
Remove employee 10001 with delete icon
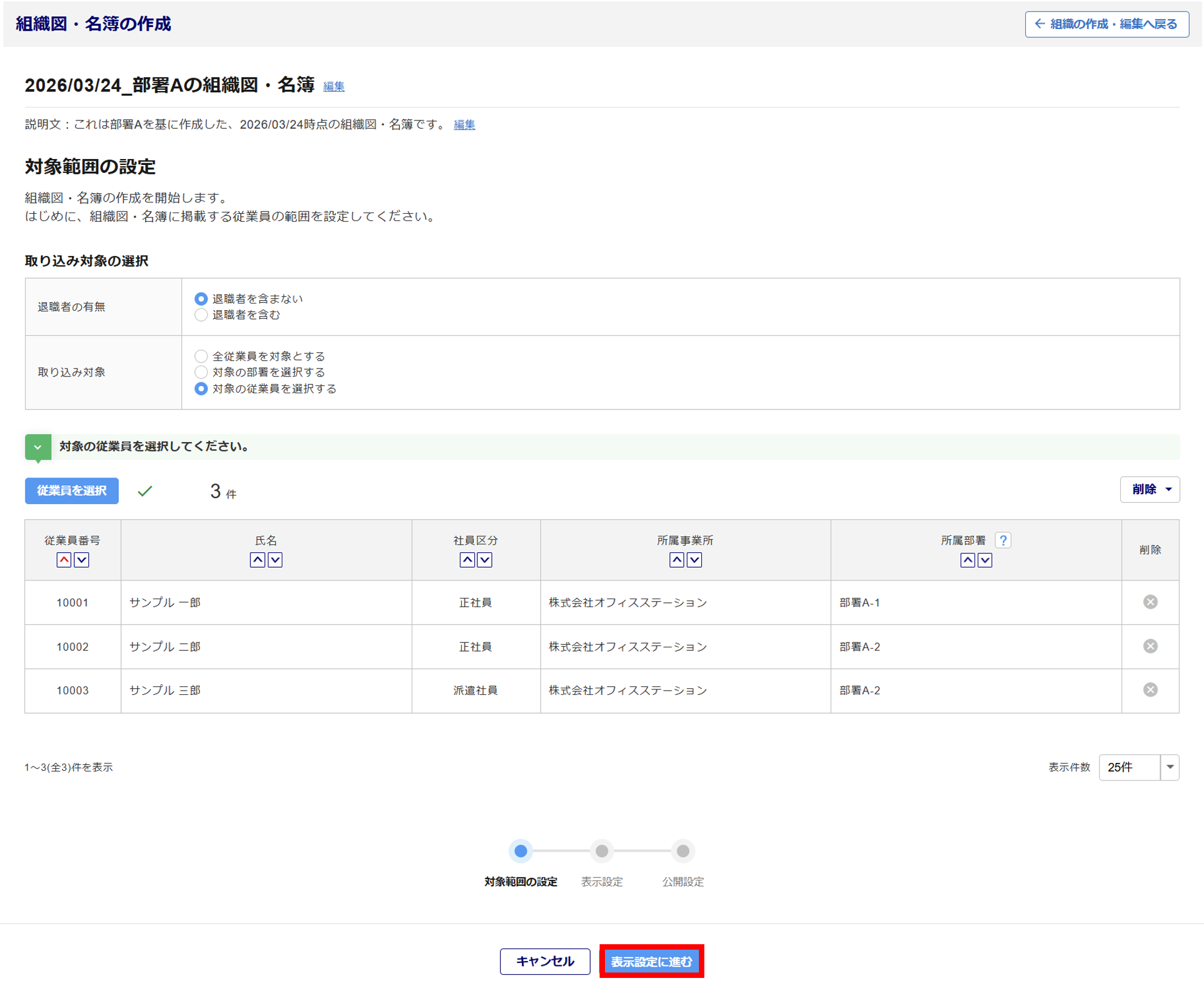(x=1150, y=602)
